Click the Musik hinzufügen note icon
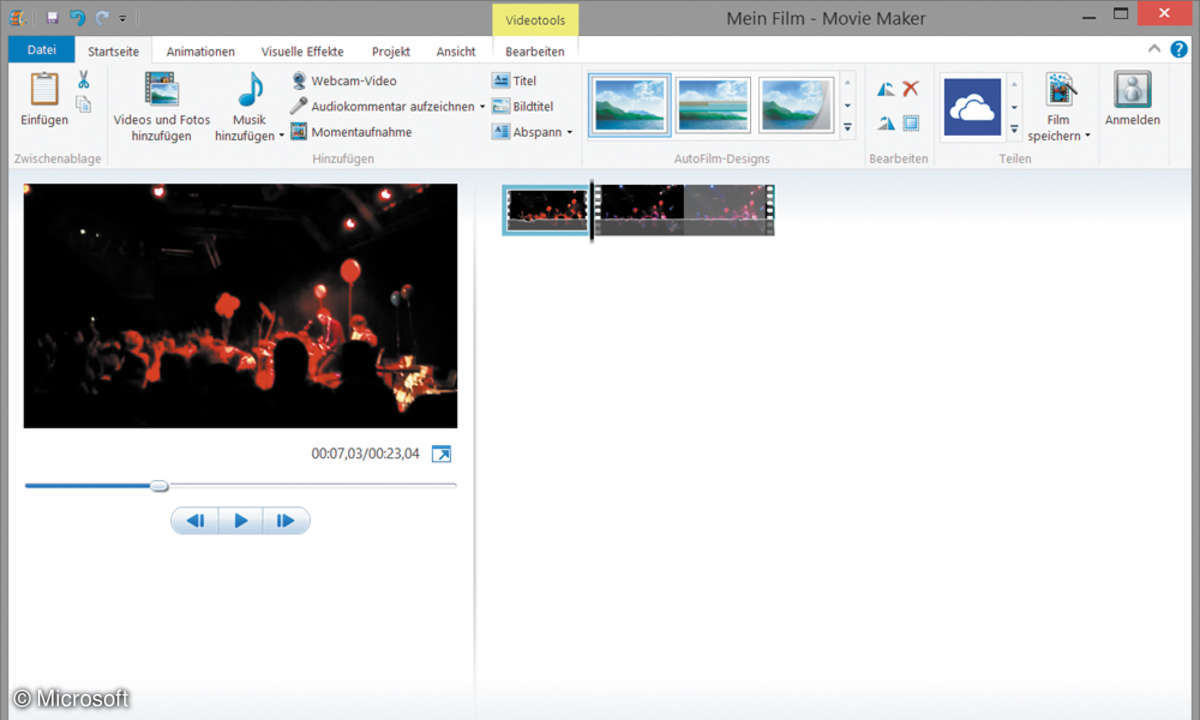 click(250, 90)
